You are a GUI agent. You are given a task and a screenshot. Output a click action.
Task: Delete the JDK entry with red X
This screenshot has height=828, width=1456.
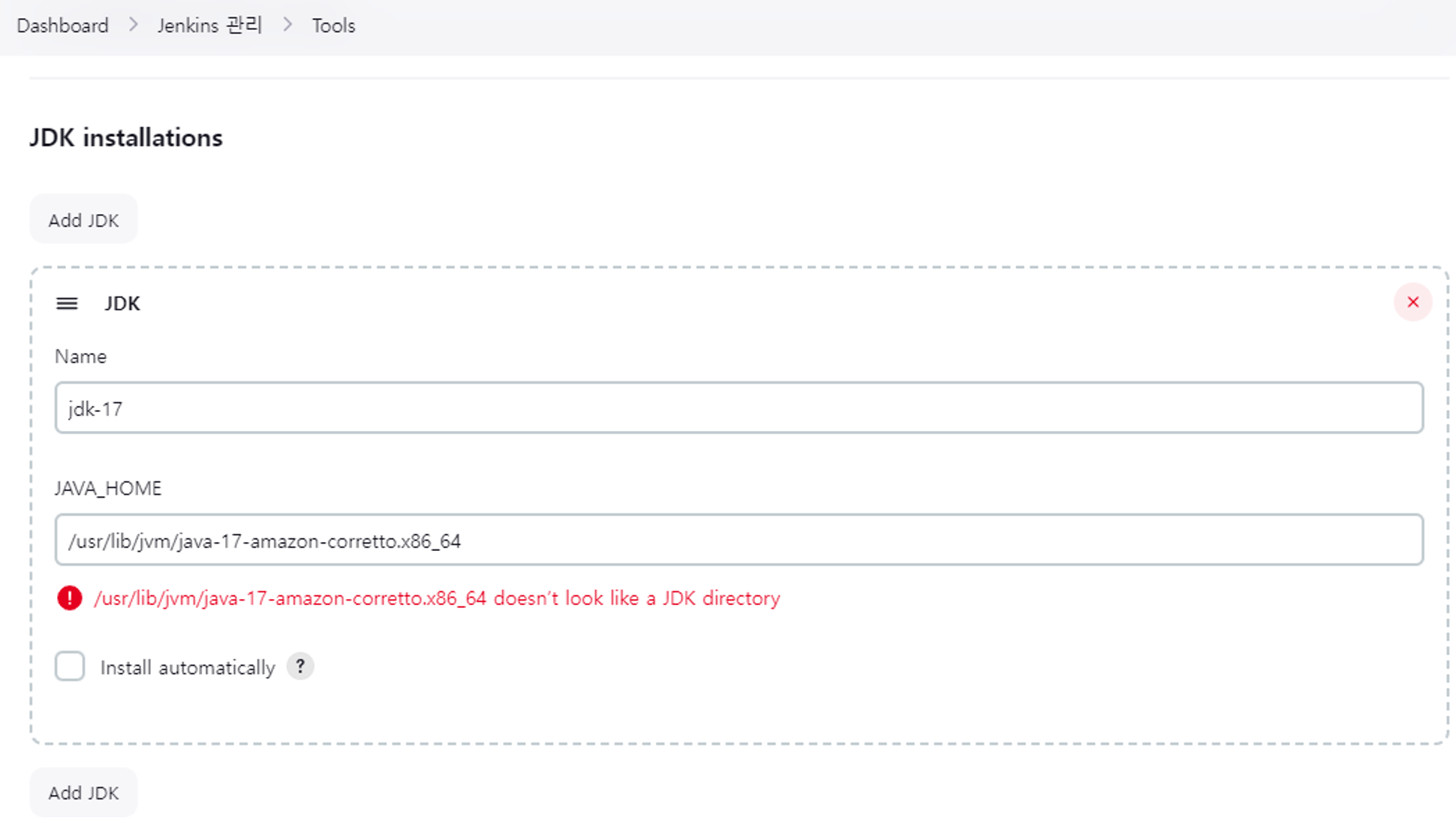tap(1412, 302)
